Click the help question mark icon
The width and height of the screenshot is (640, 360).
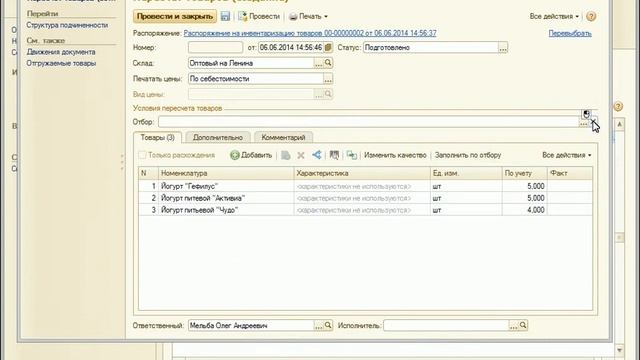click(x=591, y=16)
